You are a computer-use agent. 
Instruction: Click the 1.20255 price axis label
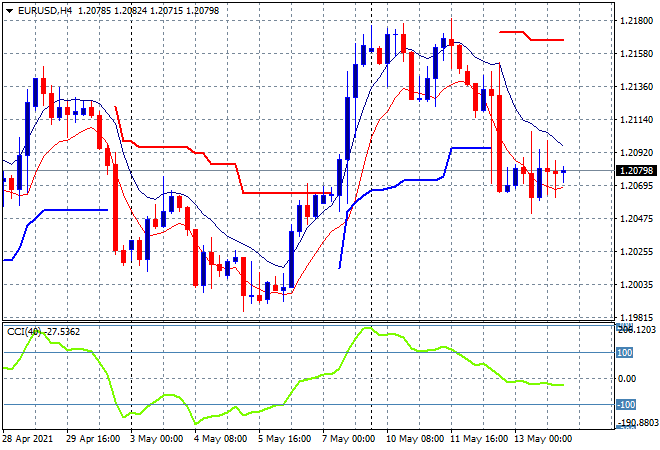click(637, 252)
